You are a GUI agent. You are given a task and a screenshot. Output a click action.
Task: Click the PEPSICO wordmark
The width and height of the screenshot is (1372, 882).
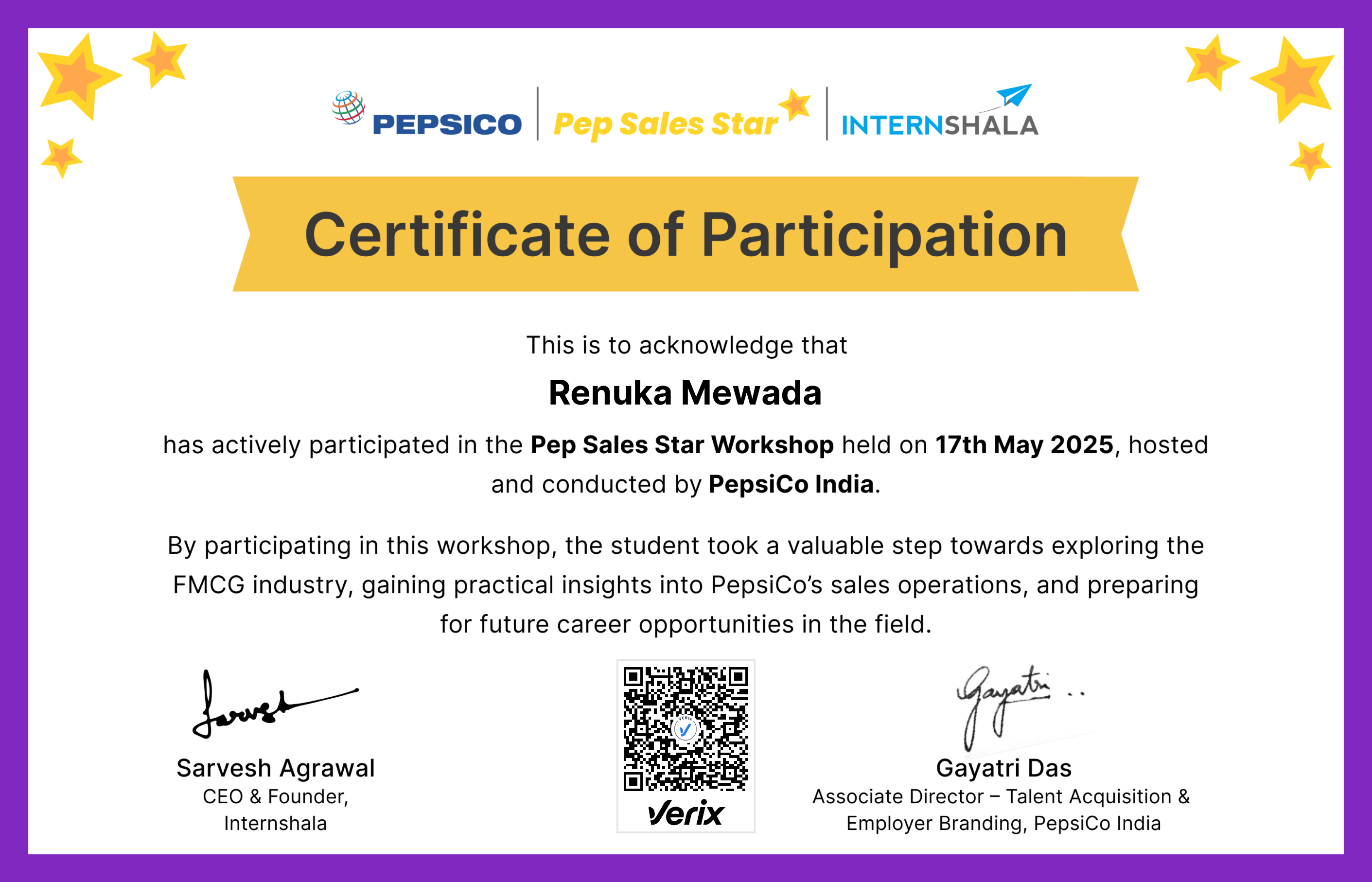click(x=447, y=125)
